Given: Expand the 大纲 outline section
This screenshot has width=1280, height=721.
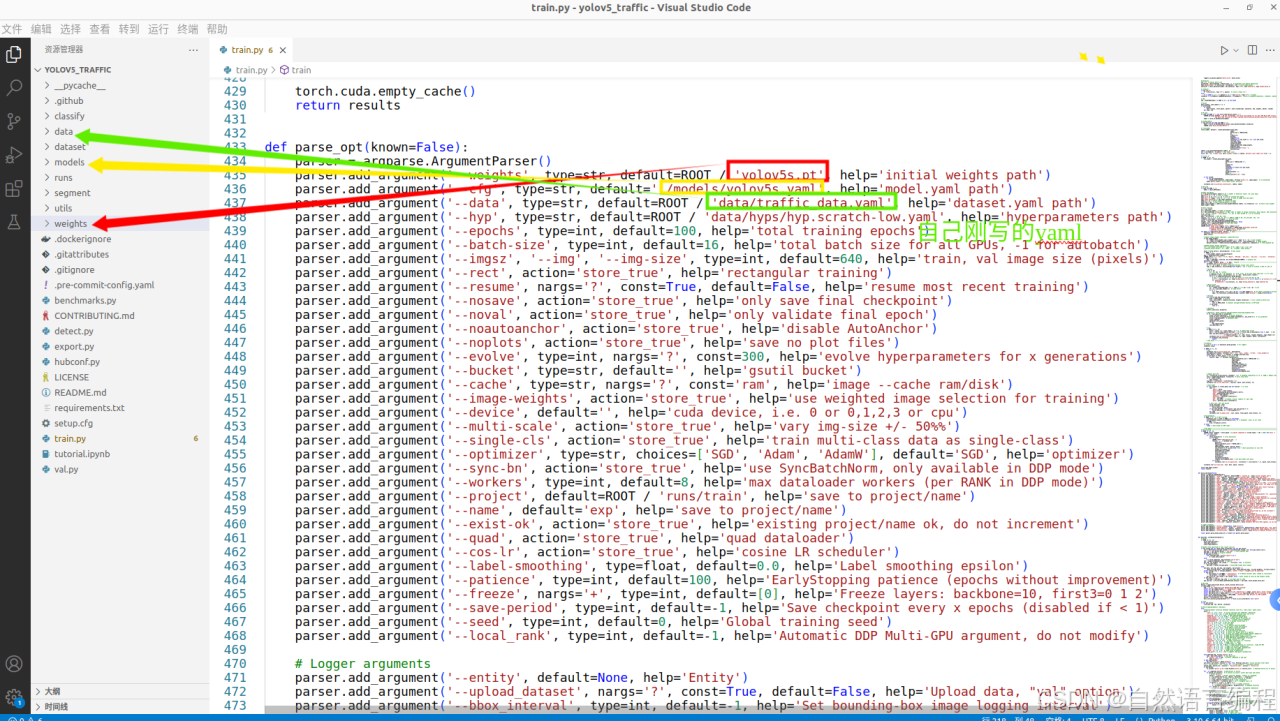Looking at the screenshot, I should coord(120,691).
